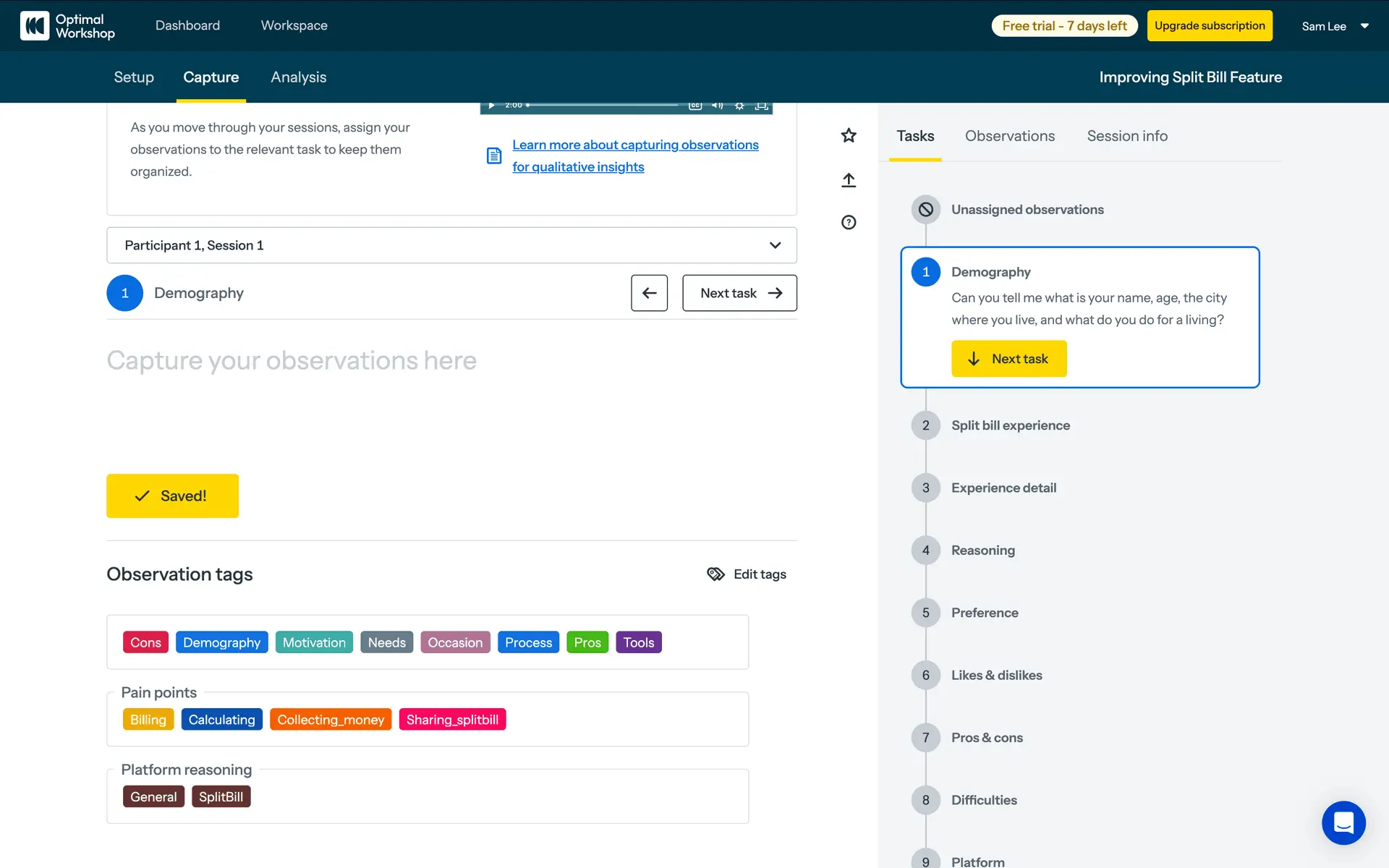Click the upload arrow icon
This screenshot has width=1389, height=868.
point(849,180)
